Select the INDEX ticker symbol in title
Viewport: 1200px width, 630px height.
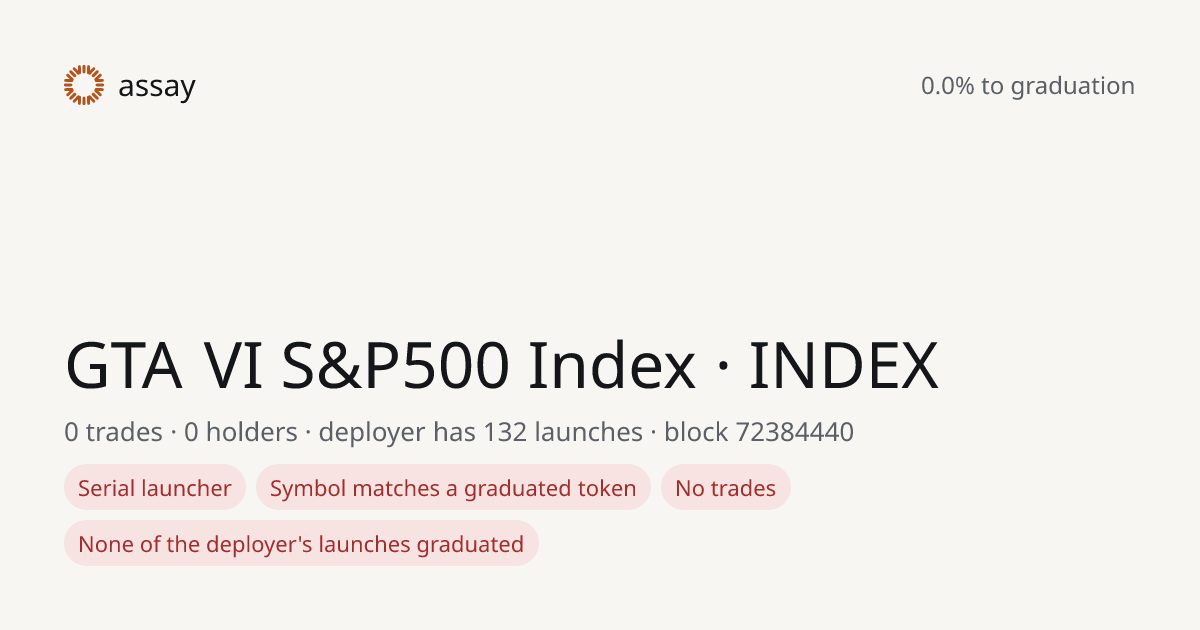click(x=844, y=366)
